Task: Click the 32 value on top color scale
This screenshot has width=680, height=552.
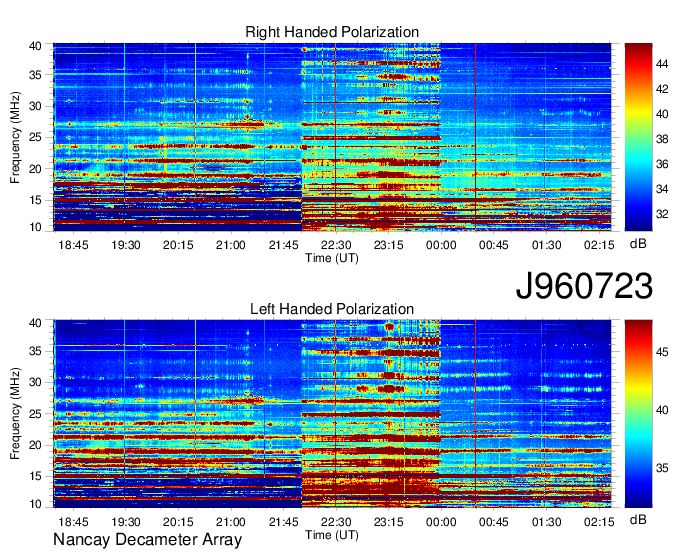Action: (x=662, y=214)
